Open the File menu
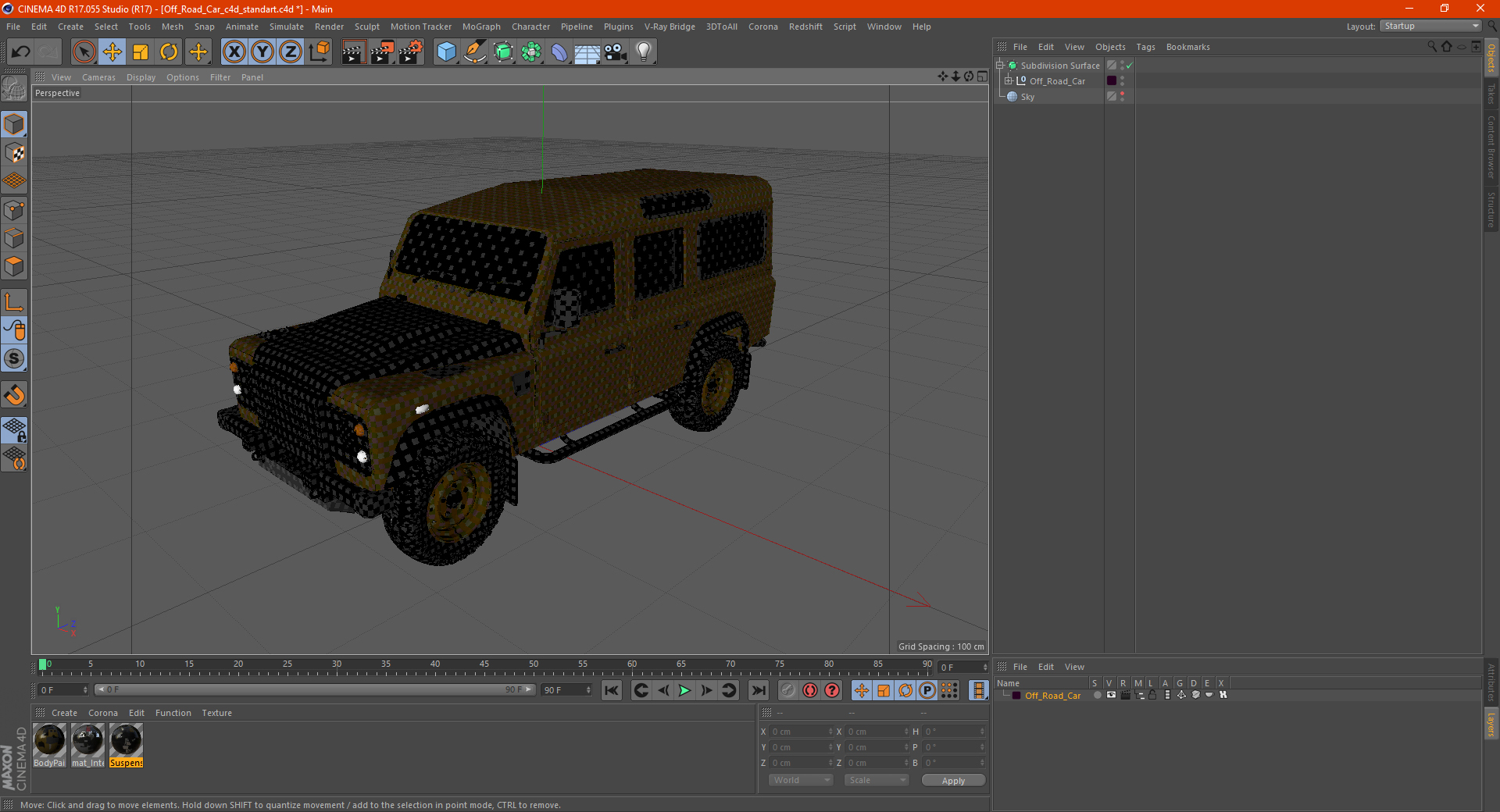The height and width of the screenshot is (812, 1500). (x=13, y=27)
